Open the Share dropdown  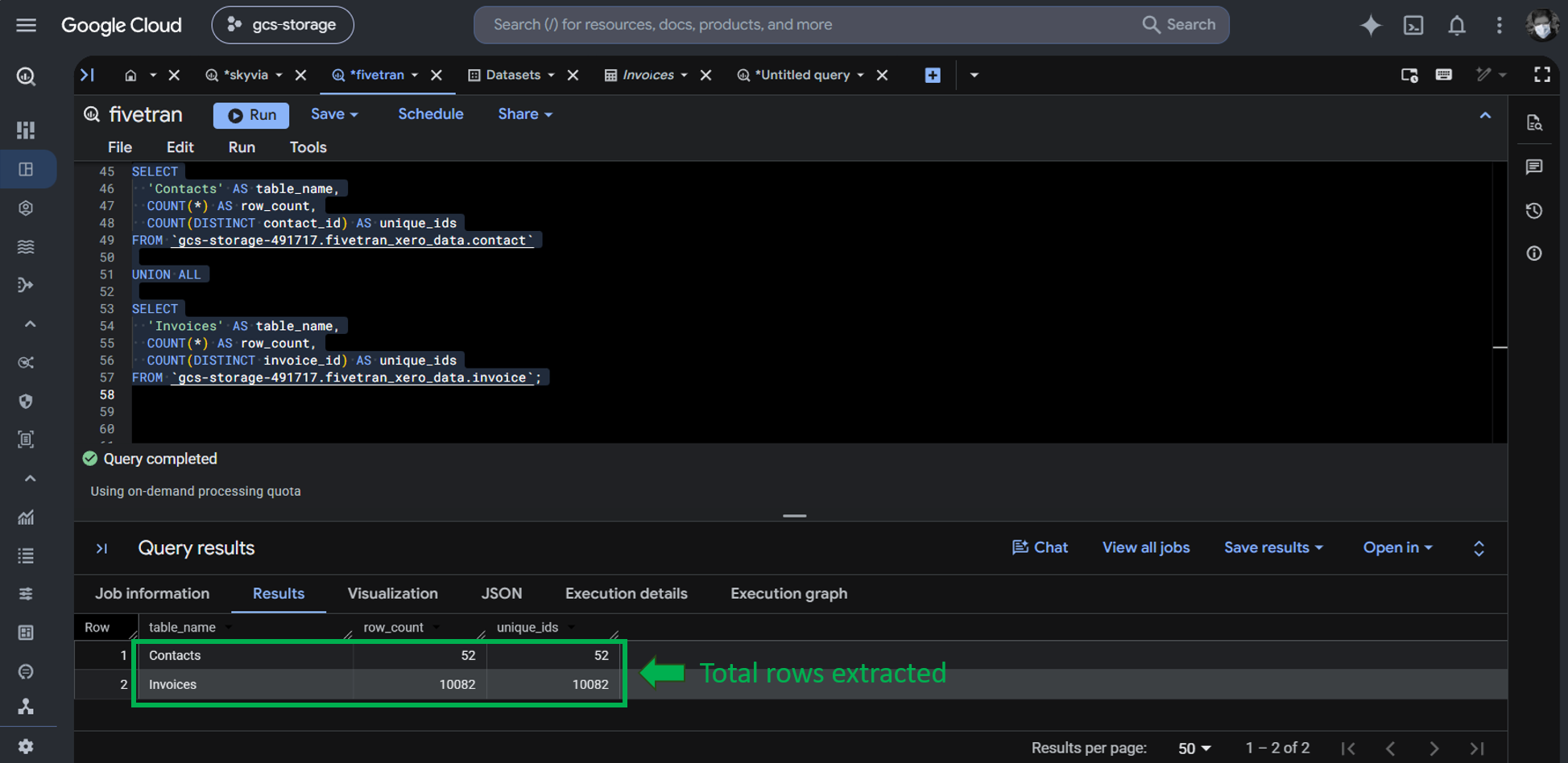point(525,114)
